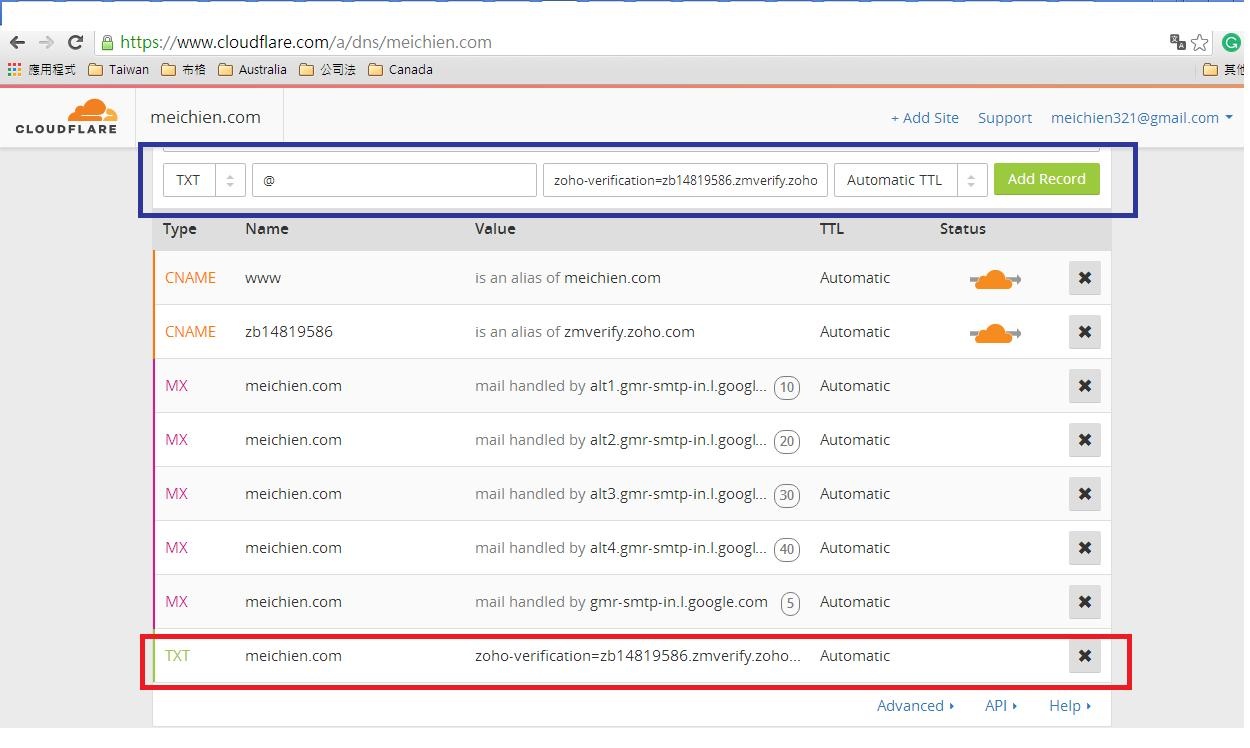The width and height of the screenshot is (1250, 748).
Task: Click the TTL column header
Action: pyautogui.click(x=832, y=229)
